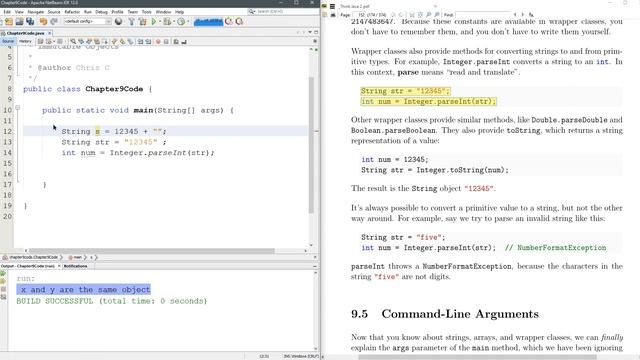
Task: Click the BUILD SUCCESSFUL output line
Action: click(x=112, y=301)
